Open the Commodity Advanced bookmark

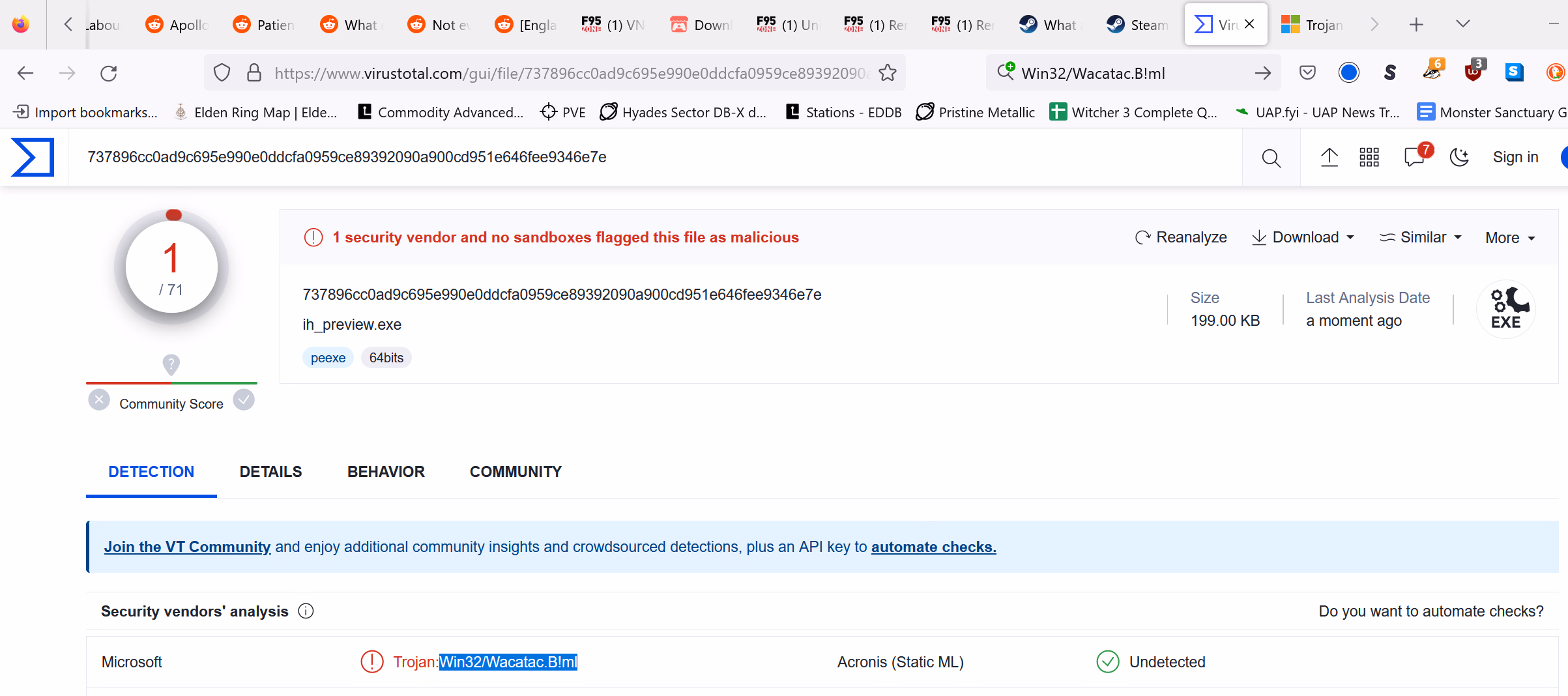point(441,112)
